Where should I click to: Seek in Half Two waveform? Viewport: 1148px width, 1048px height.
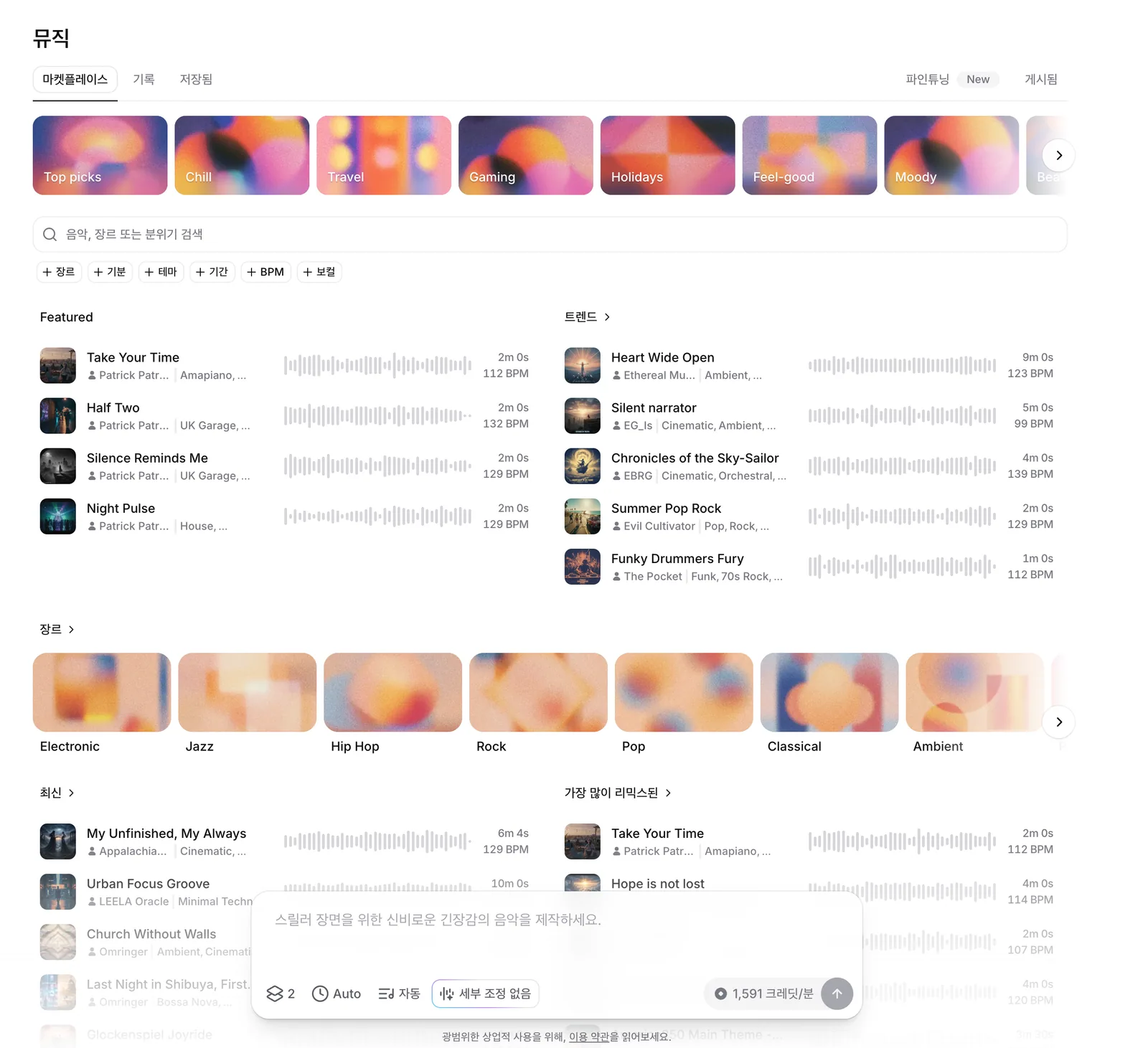click(377, 416)
